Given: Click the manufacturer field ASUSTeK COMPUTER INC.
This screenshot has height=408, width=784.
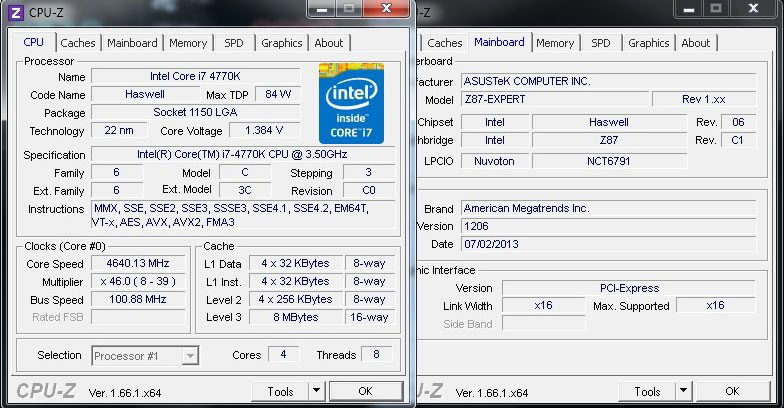Looking at the screenshot, I should coord(608,81).
